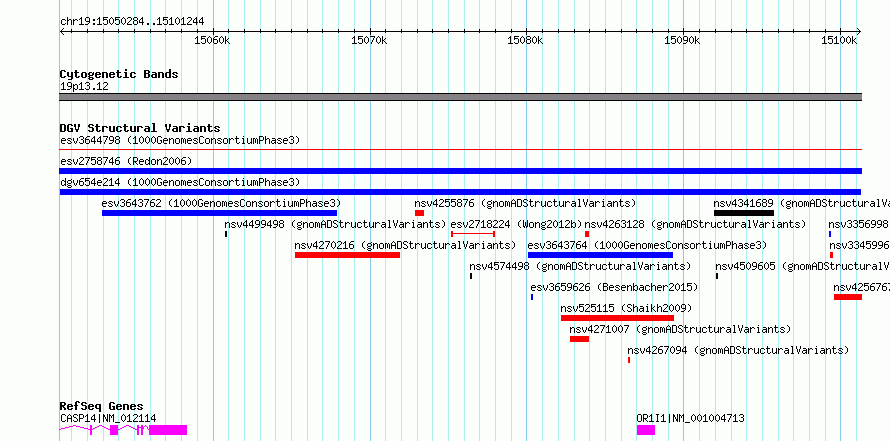Image resolution: width=890 pixels, height=441 pixels.
Task: Click the red nsv4270216 feature bar
Action: point(347,255)
